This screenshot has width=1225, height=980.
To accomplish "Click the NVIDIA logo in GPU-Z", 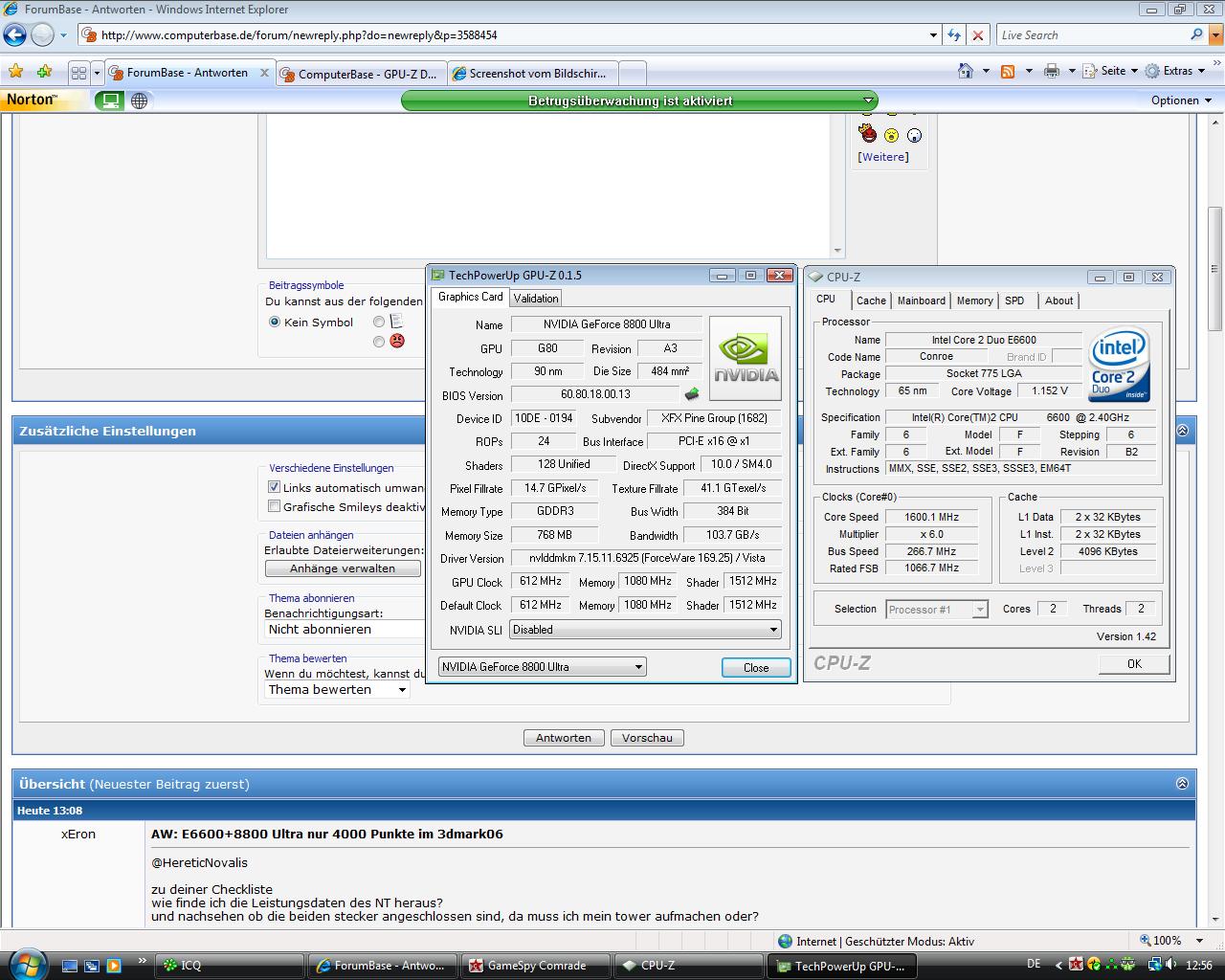I will (x=746, y=358).
